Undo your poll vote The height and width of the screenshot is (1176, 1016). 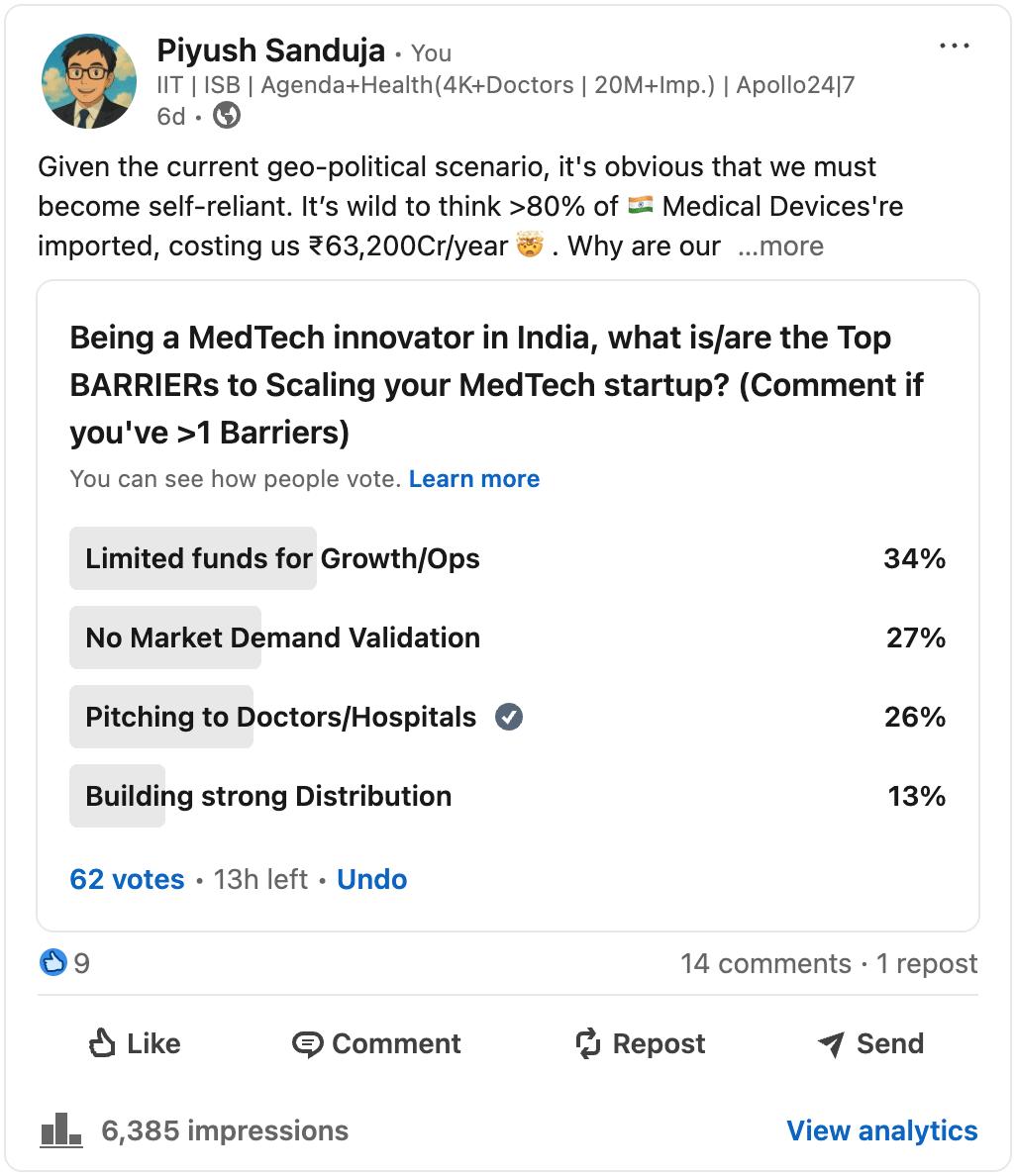371,879
